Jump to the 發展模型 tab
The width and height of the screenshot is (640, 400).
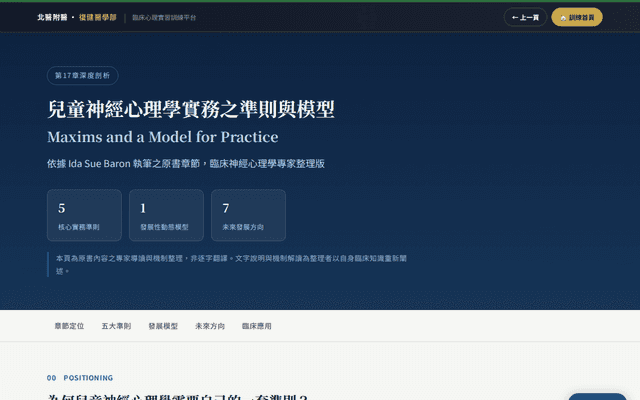tap(163, 326)
